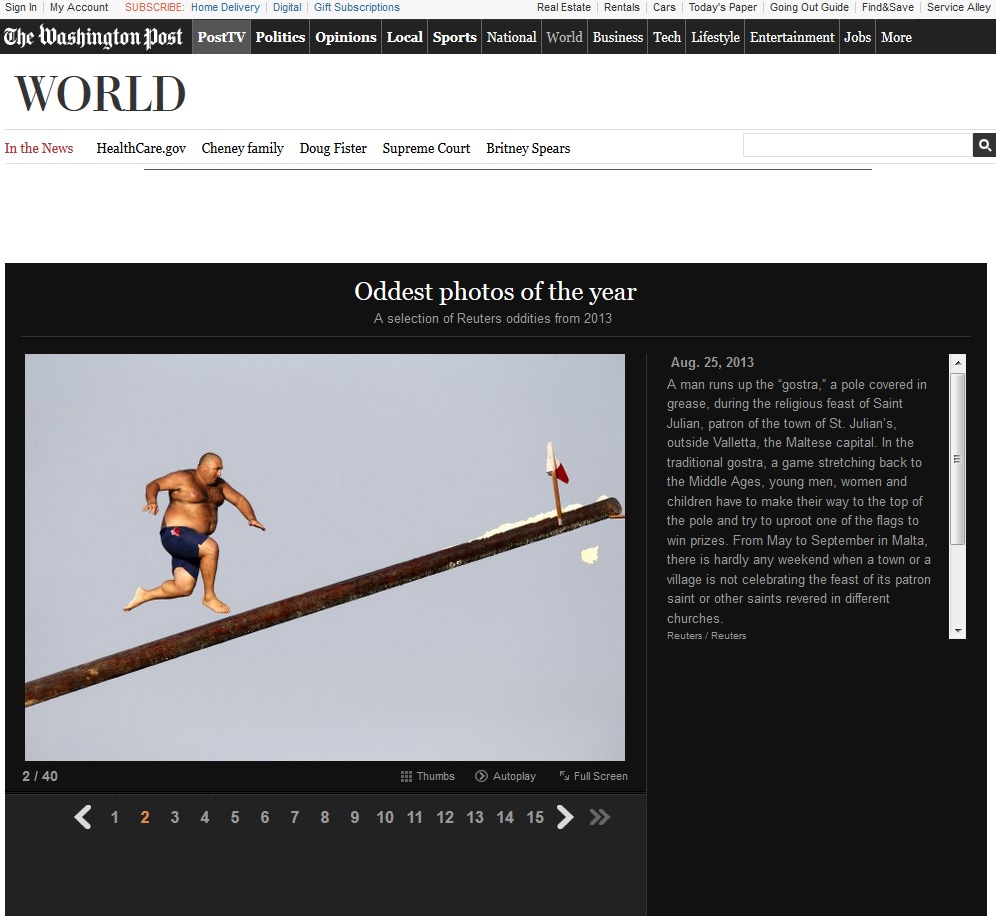Open the Entertainment section
This screenshot has height=916, width=996.
point(791,37)
